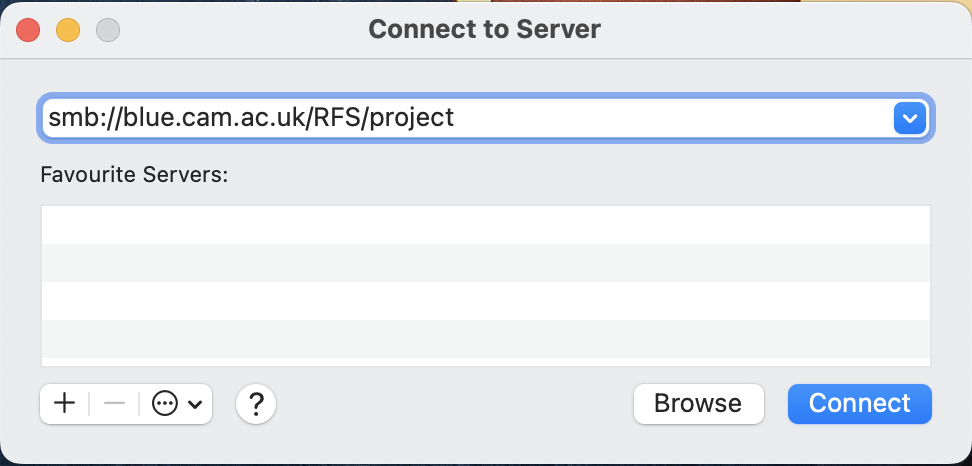Click the grey disabled zoom window button

[x=107, y=30]
